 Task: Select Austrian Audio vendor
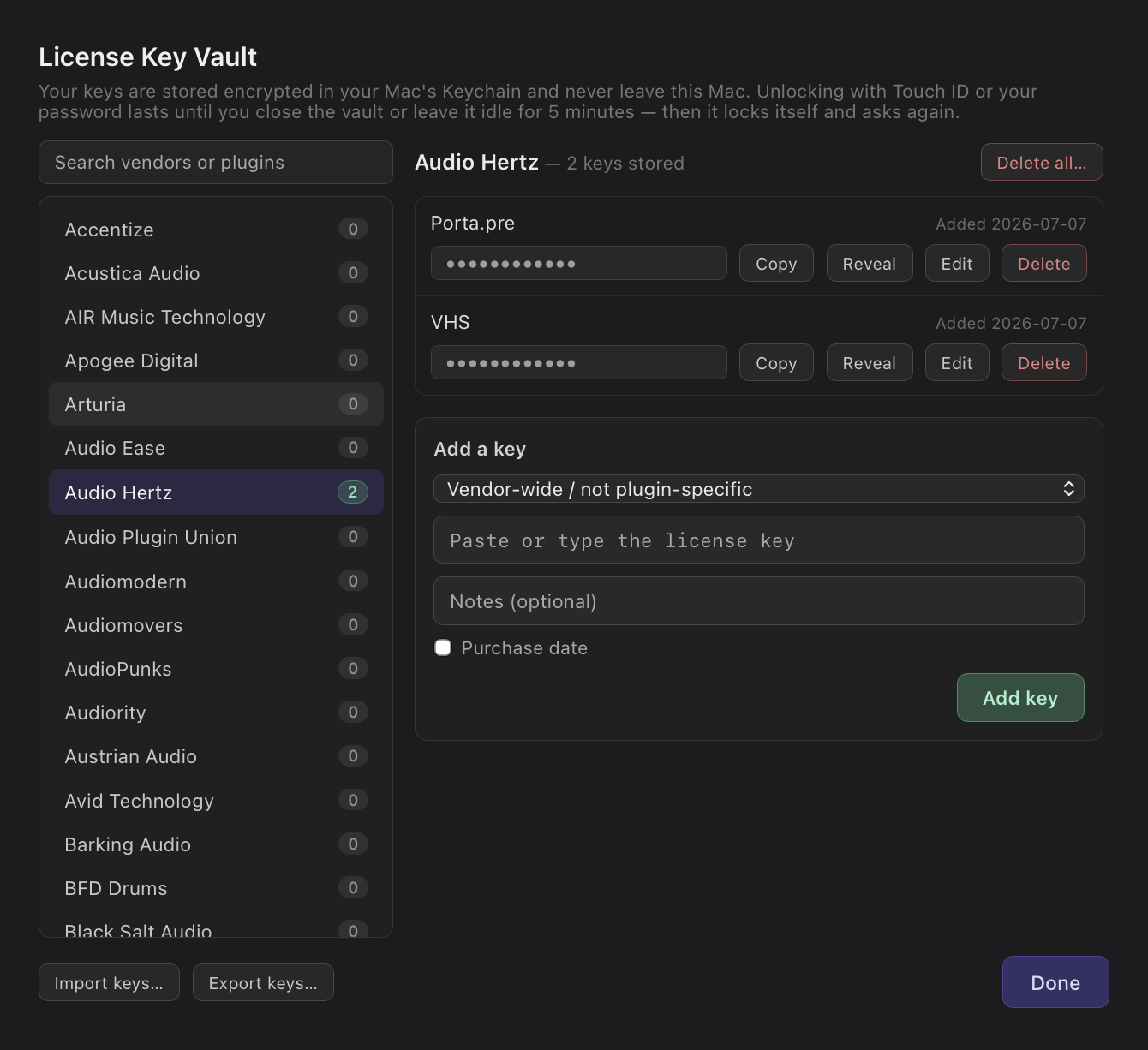pos(216,756)
